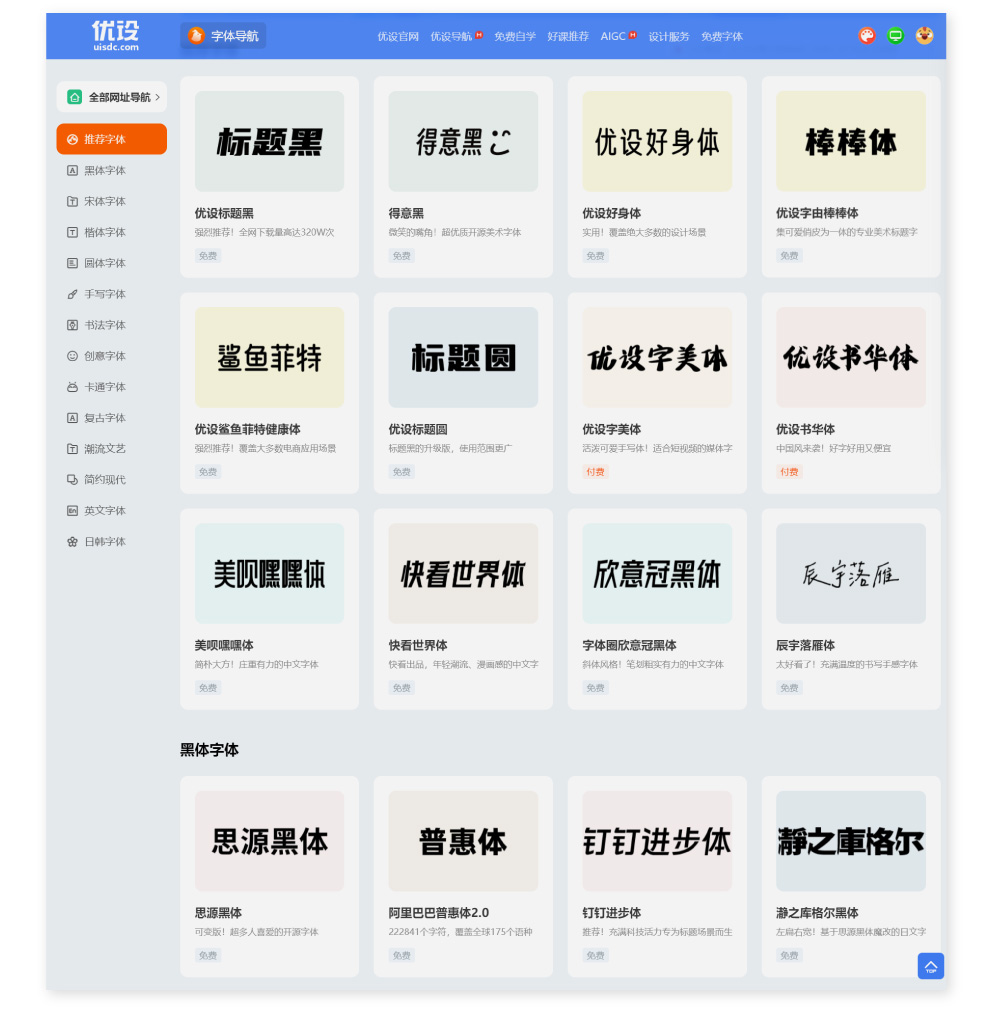
Task: Click the 英文字体 sidebar icon
Action: pos(72,510)
